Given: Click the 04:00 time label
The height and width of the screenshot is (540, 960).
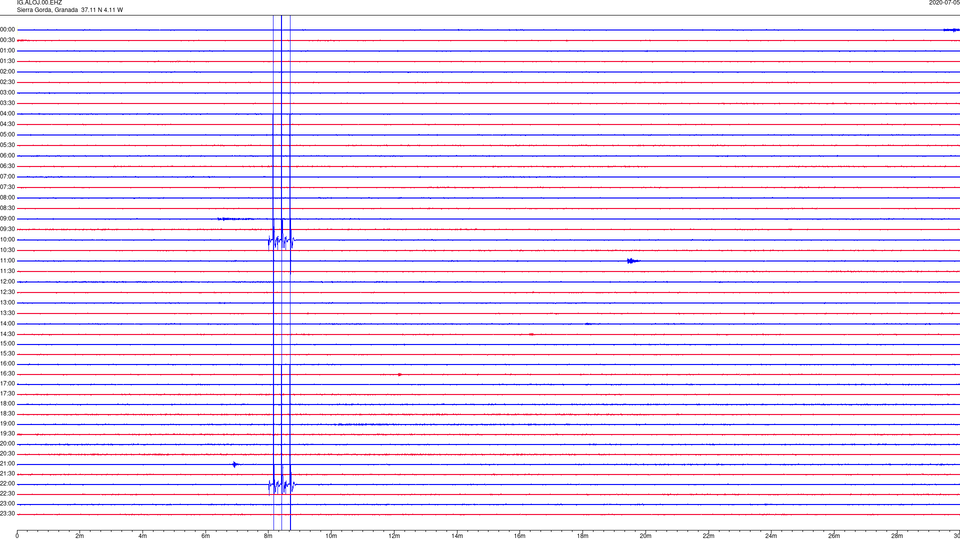Looking at the screenshot, I should tap(7, 114).
